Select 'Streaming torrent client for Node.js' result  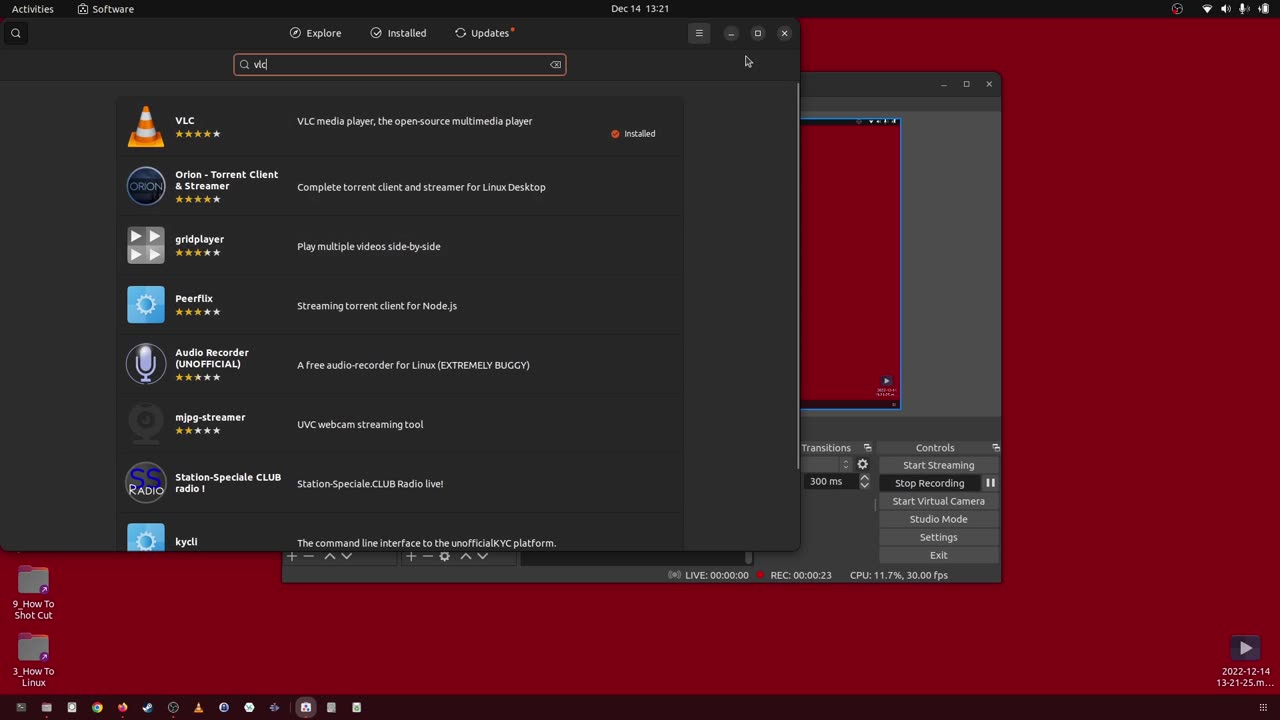(x=376, y=306)
